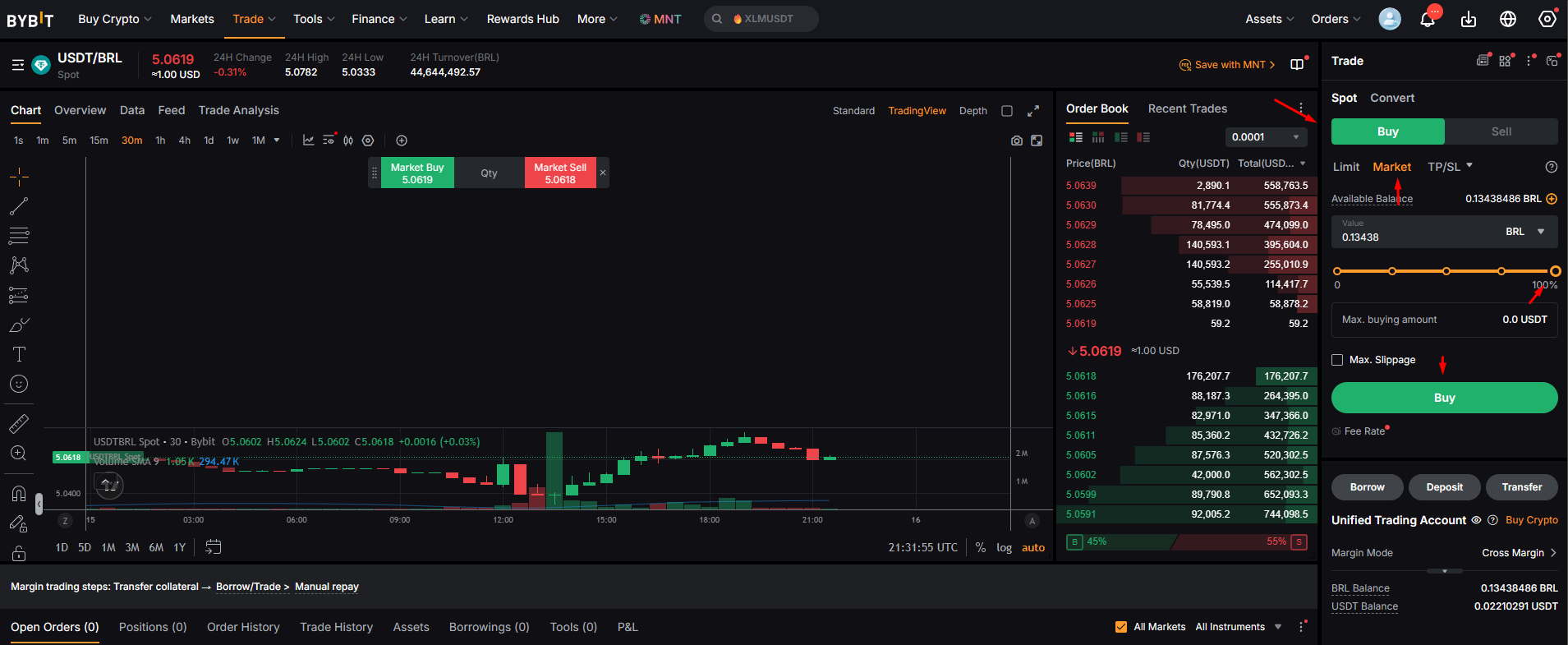Expand the Buy Crypto menu
The height and width of the screenshot is (645, 1568).
pyautogui.click(x=114, y=19)
